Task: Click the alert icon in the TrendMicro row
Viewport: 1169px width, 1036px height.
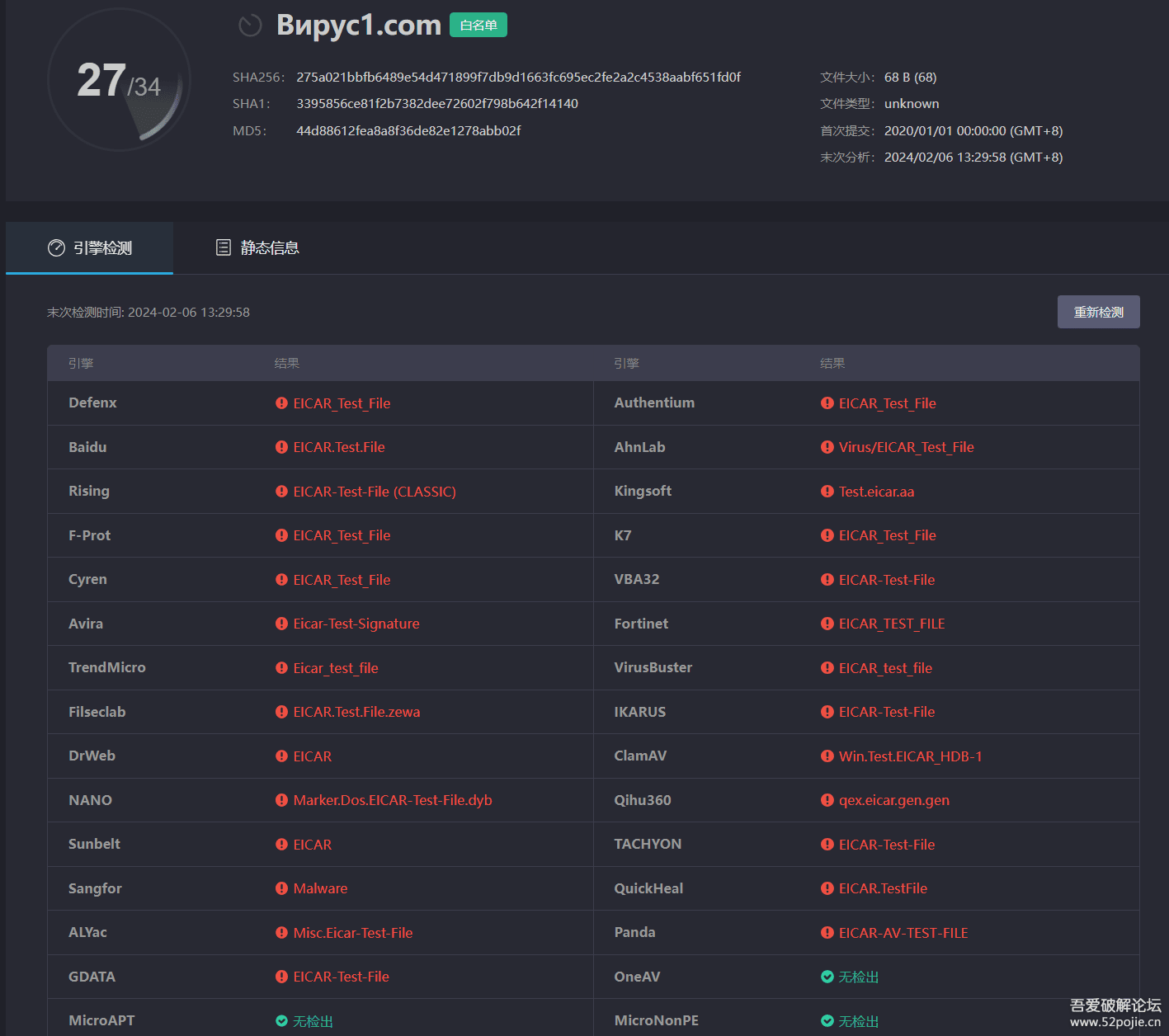Action: click(x=282, y=668)
